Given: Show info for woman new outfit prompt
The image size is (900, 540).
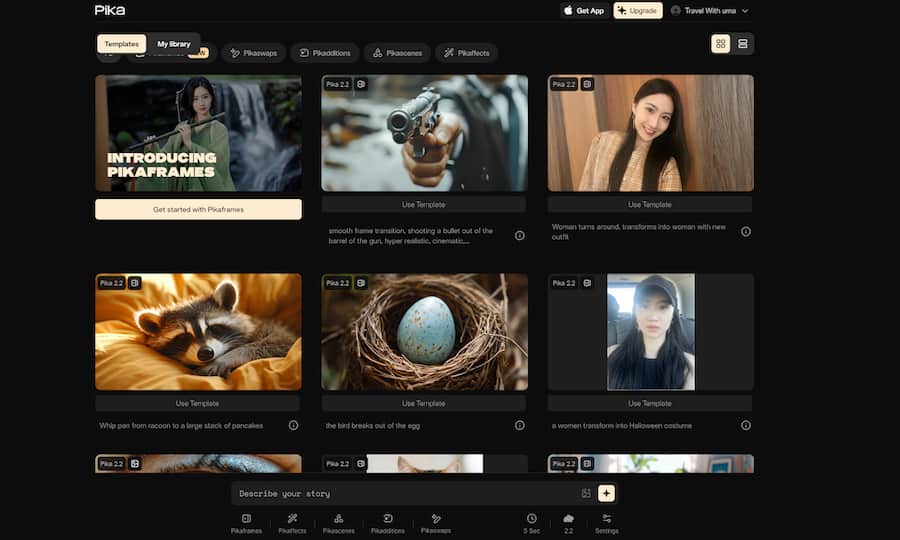Looking at the screenshot, I should point(746,232).
